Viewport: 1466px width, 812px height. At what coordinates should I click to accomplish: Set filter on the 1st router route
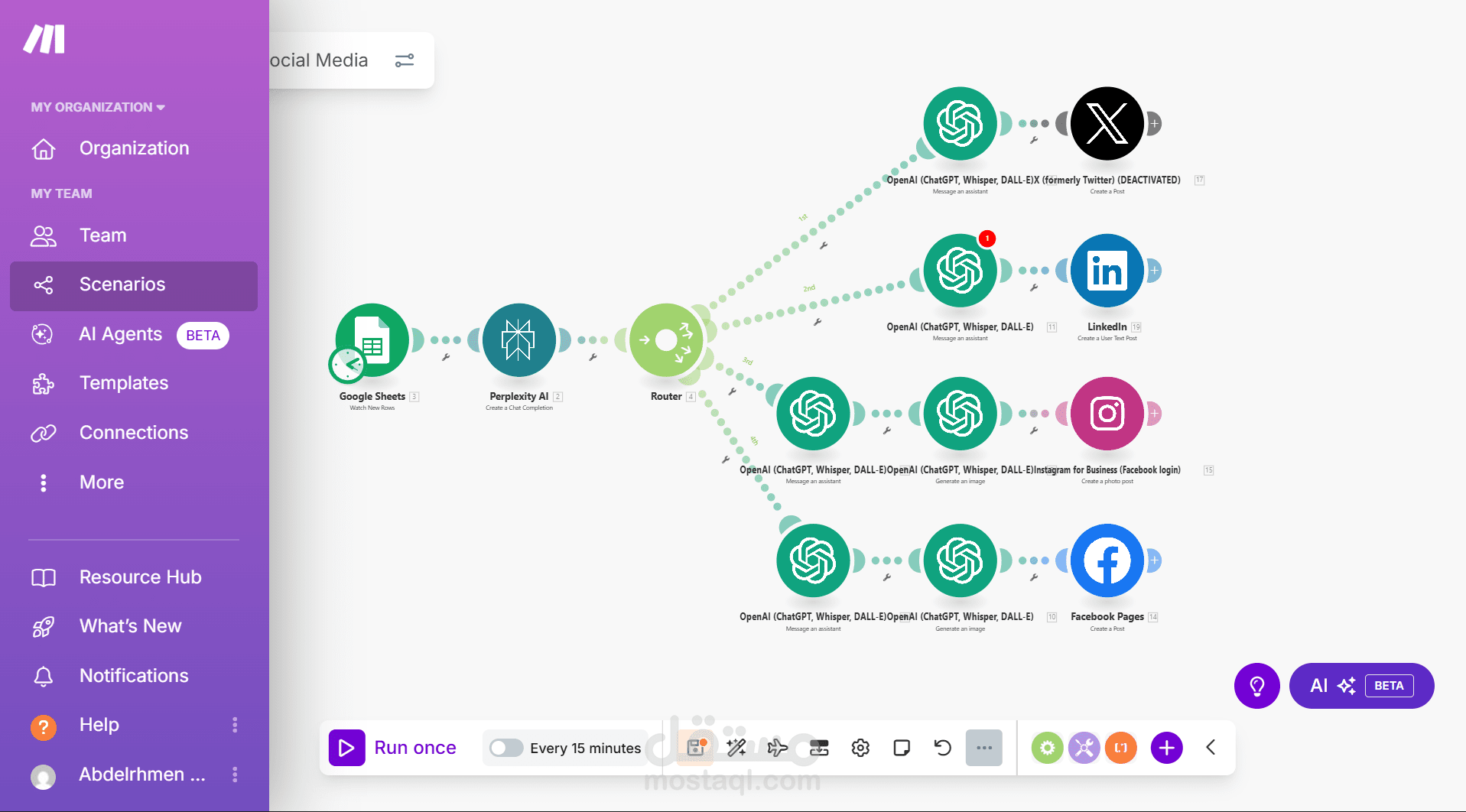824,245
